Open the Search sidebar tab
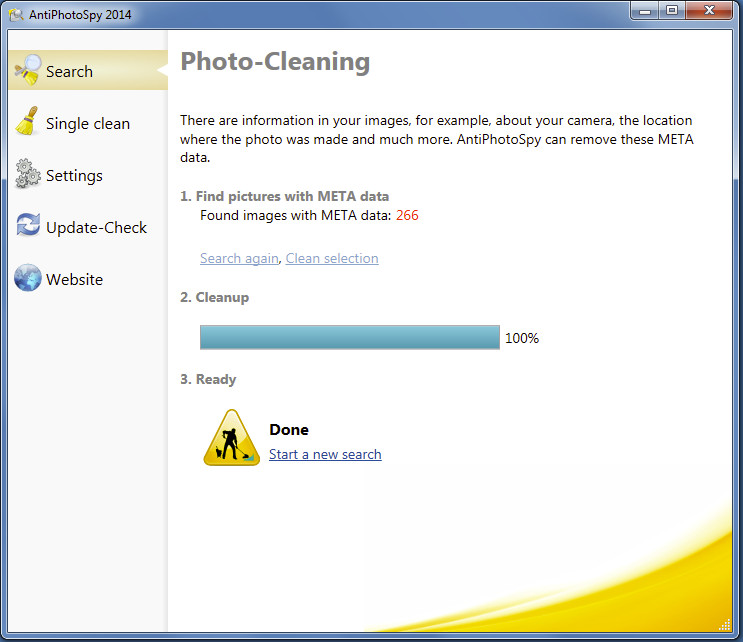The height and width of the screenshot is (642, 743). [x=88, y=70]
